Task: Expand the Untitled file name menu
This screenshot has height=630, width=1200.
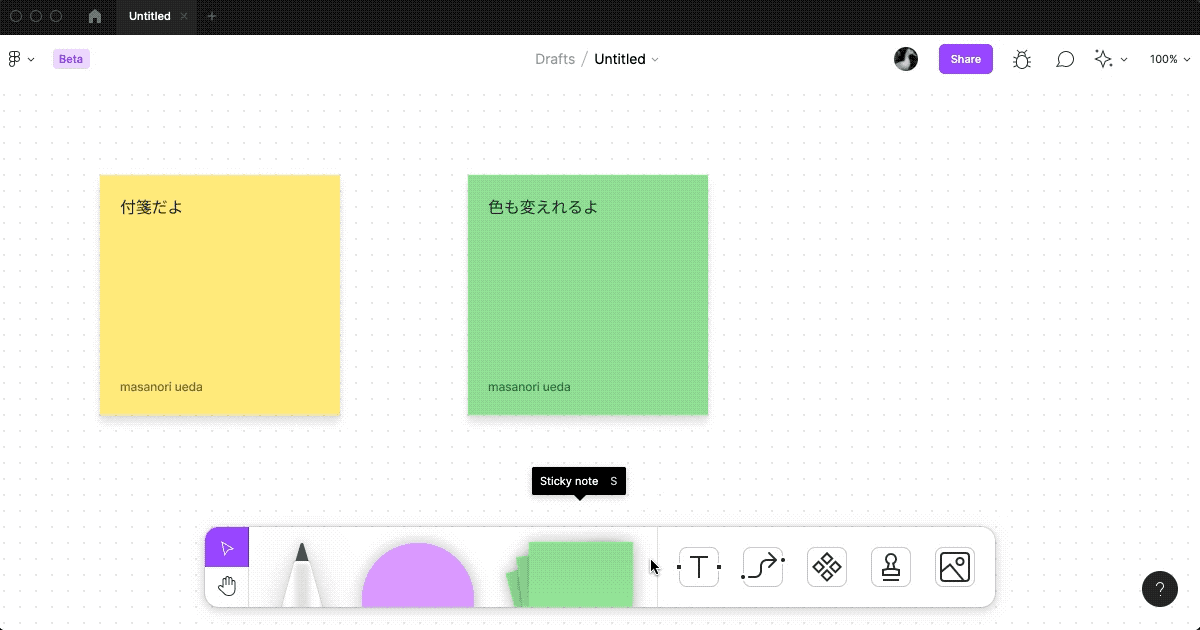Action: 656,59
